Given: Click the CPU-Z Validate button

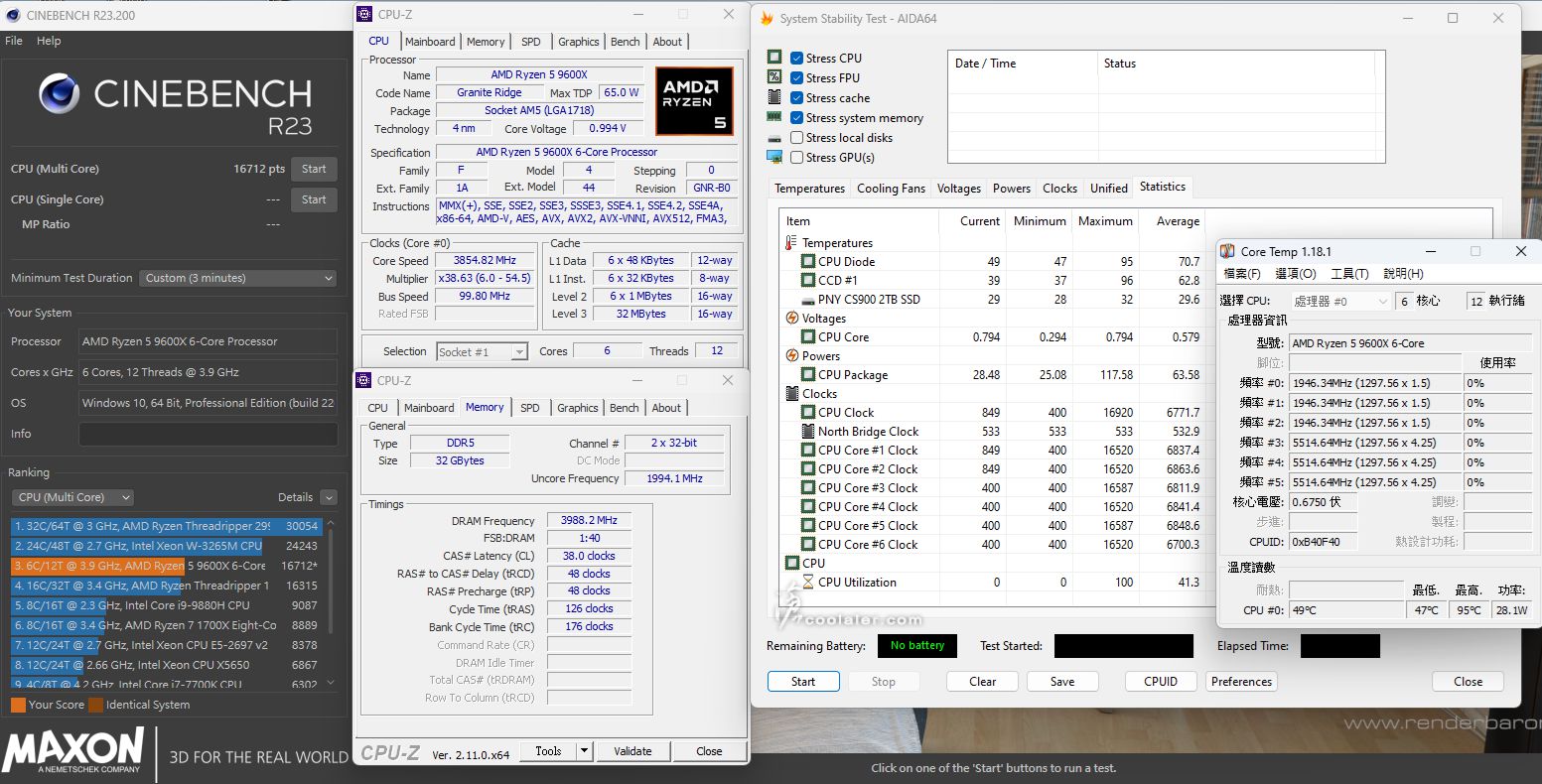Looking at the screenshot, I should pyautogui.click(x=632, y=751).
